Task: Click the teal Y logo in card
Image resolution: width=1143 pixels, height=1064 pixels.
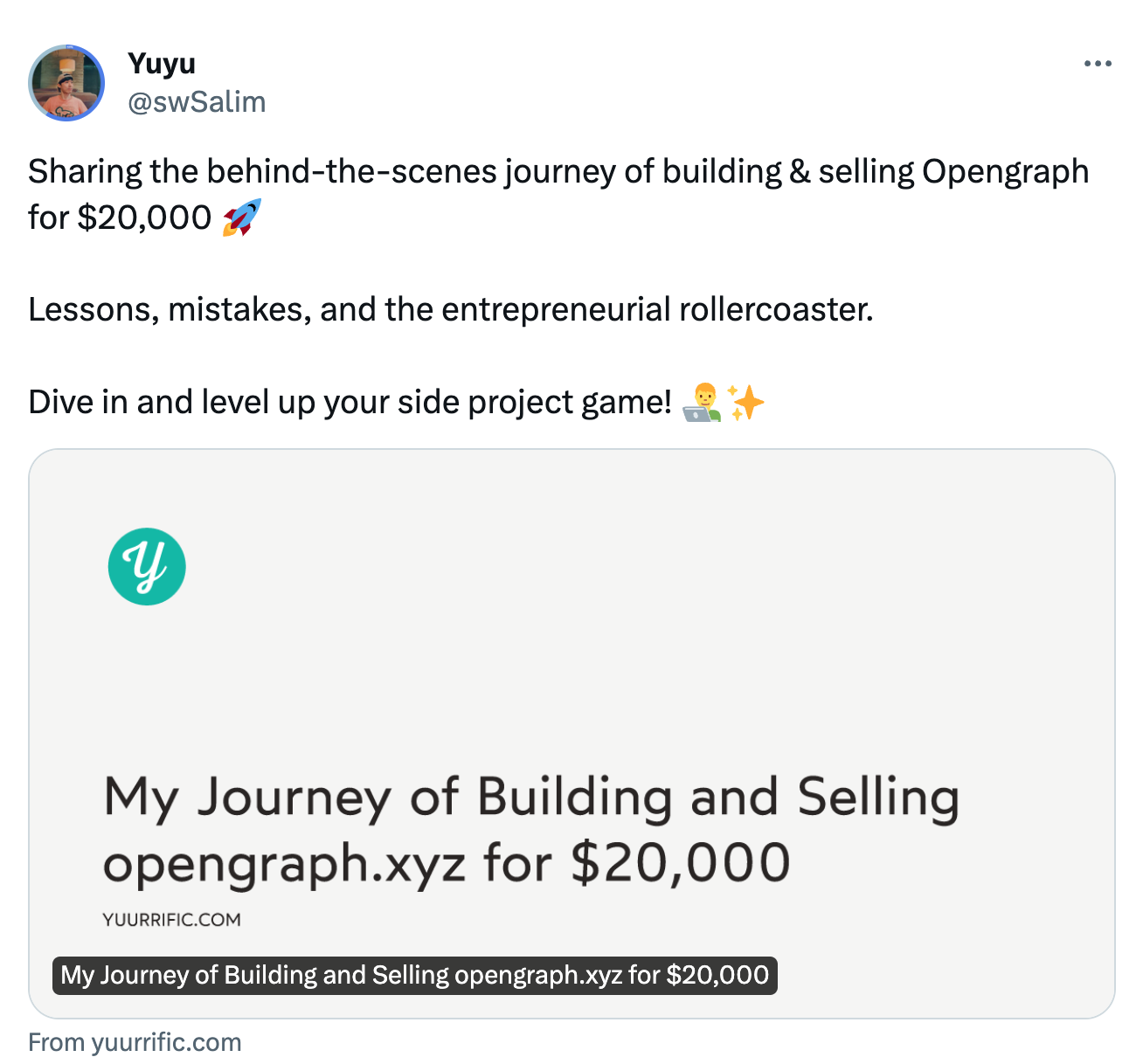Action: [147, 566]
